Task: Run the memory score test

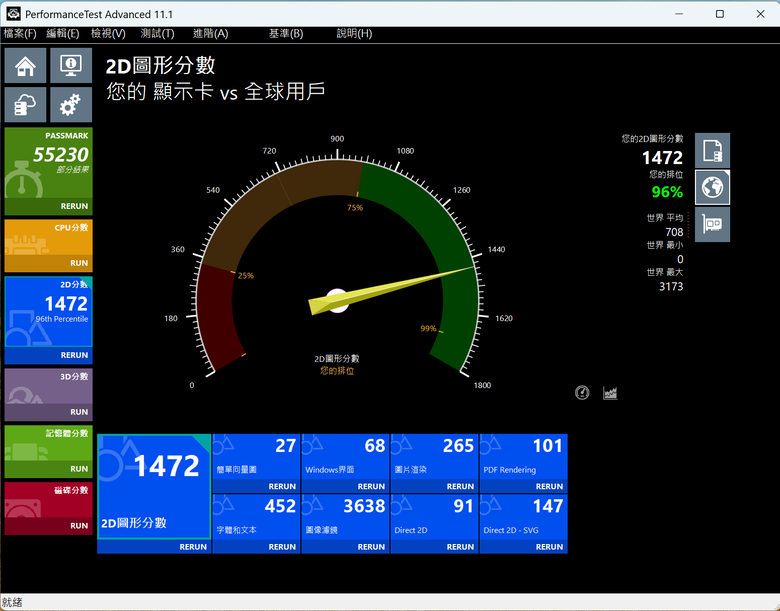Action: tap(48, 469)
